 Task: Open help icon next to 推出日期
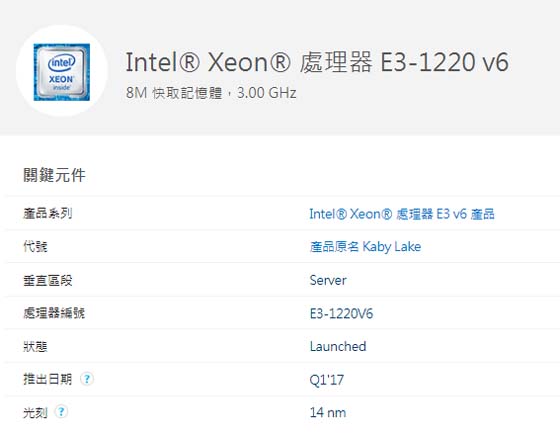click(87, 379)
